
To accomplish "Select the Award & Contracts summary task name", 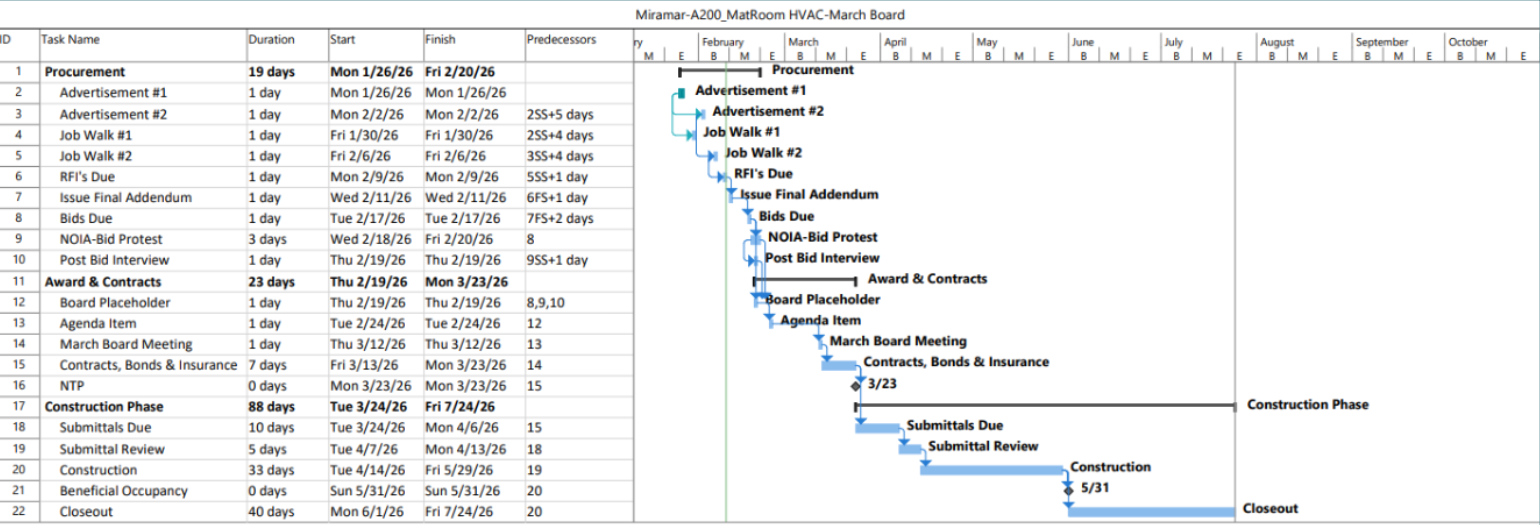I will point(103,282).
